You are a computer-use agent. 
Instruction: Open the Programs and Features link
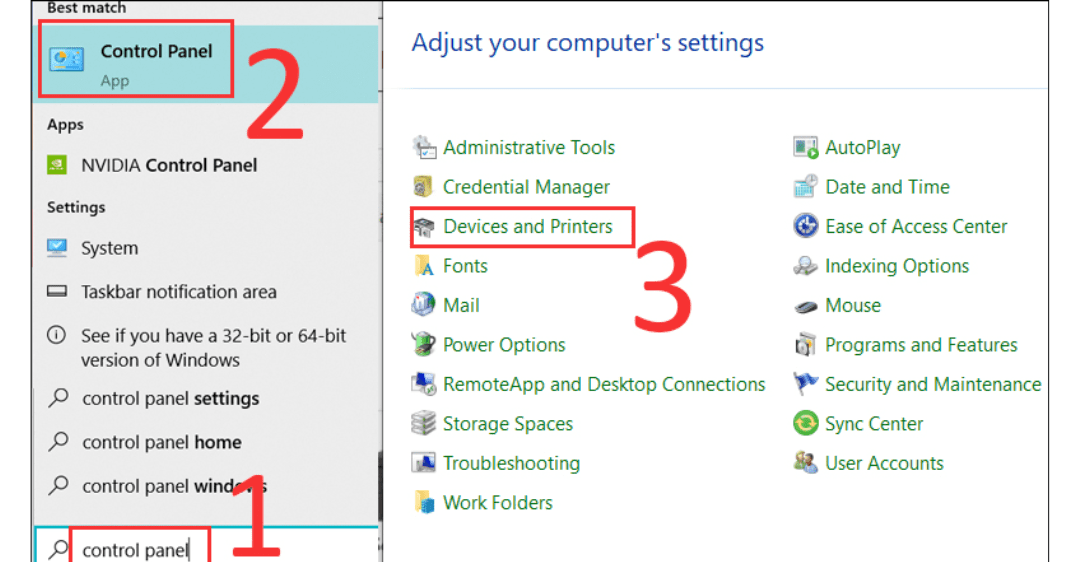tap(920, 345)
